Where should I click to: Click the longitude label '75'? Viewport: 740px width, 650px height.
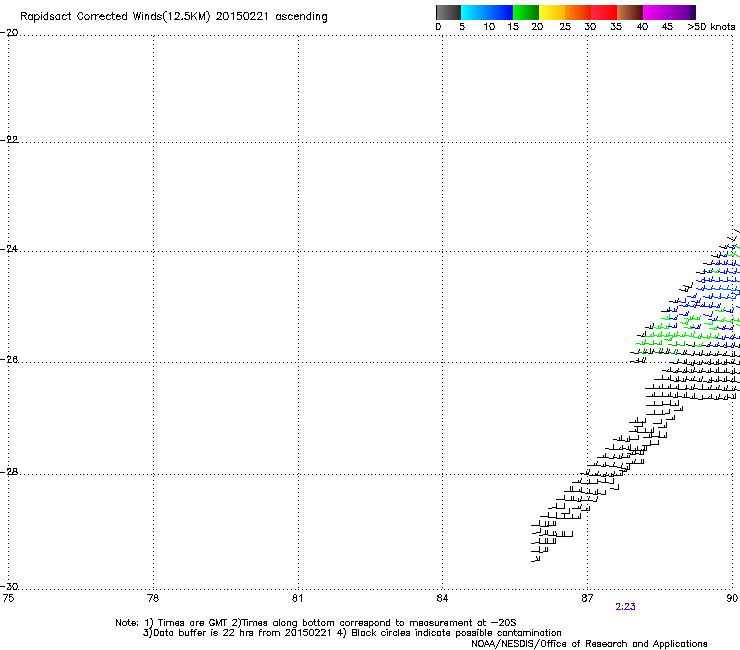coord(8,598)
